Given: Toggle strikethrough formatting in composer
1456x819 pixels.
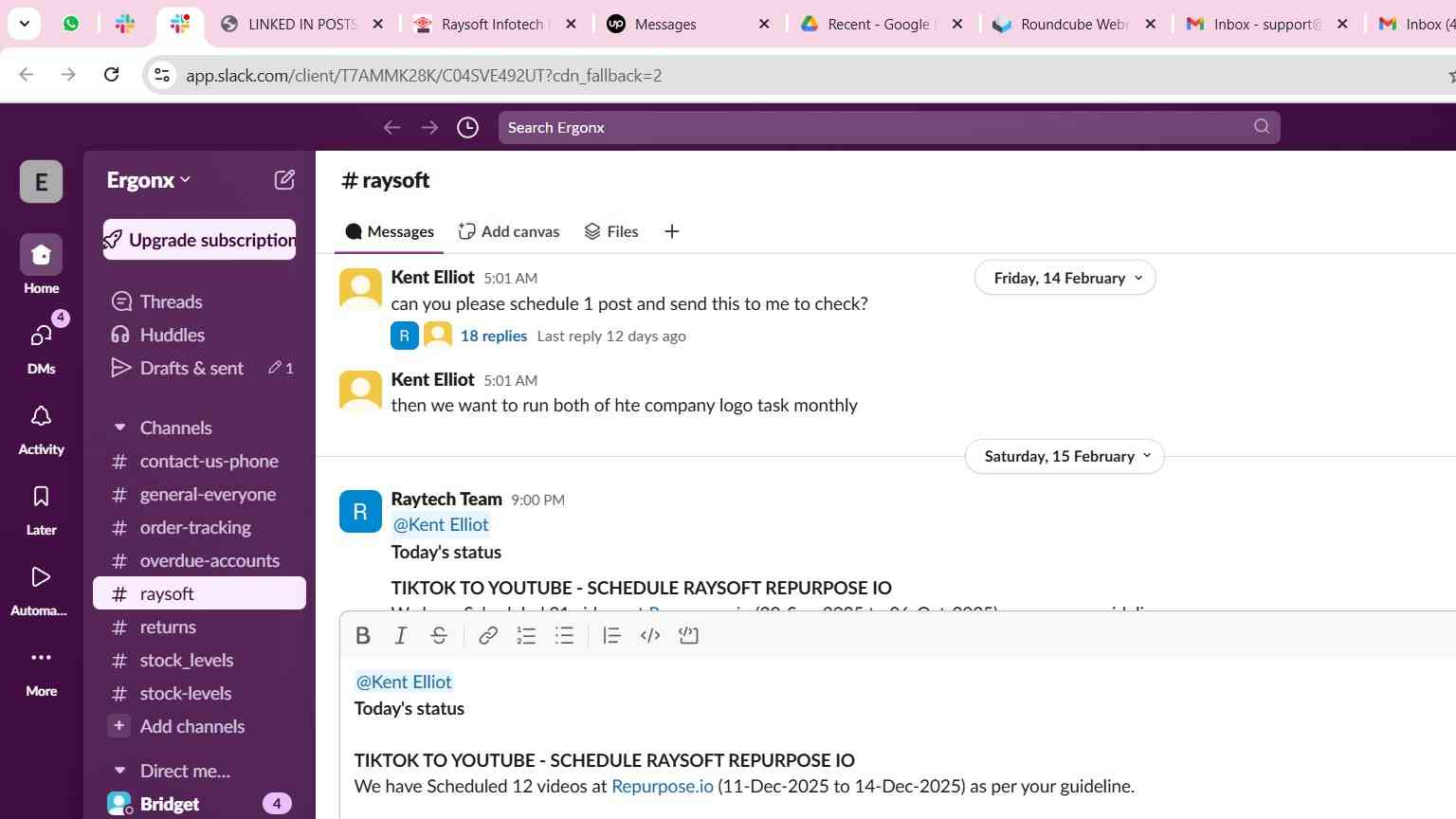Looking at the screenshot, I should point(439,636).
